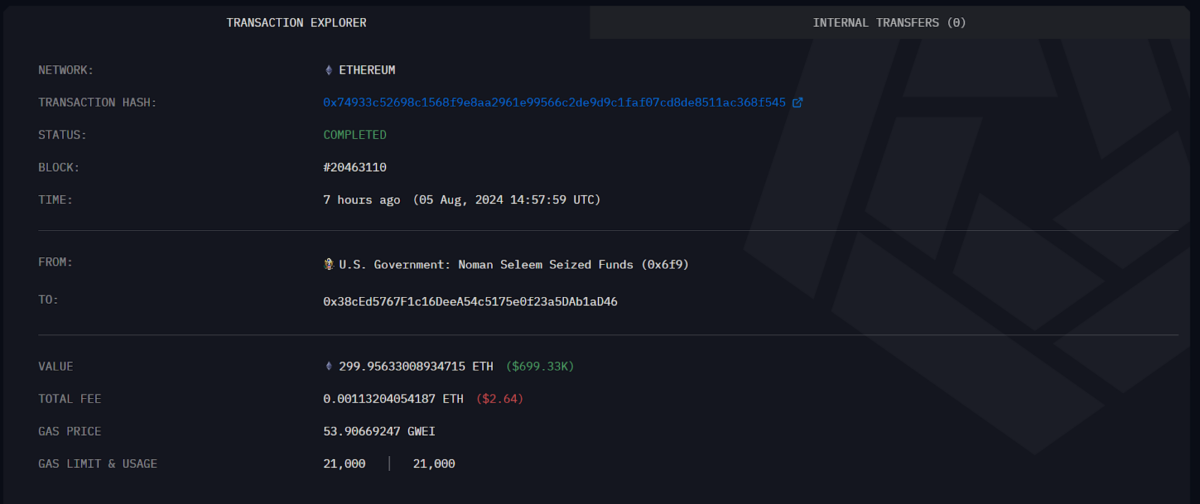This screenshot has height=504, width=1200.
Task: Click the first 21,000 gas limit value
Action: pyautogui.click(x=344, y=464)
